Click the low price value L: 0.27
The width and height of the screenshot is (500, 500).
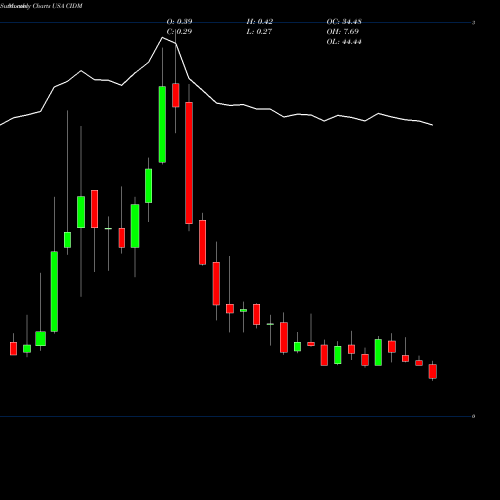coord(259,32)
